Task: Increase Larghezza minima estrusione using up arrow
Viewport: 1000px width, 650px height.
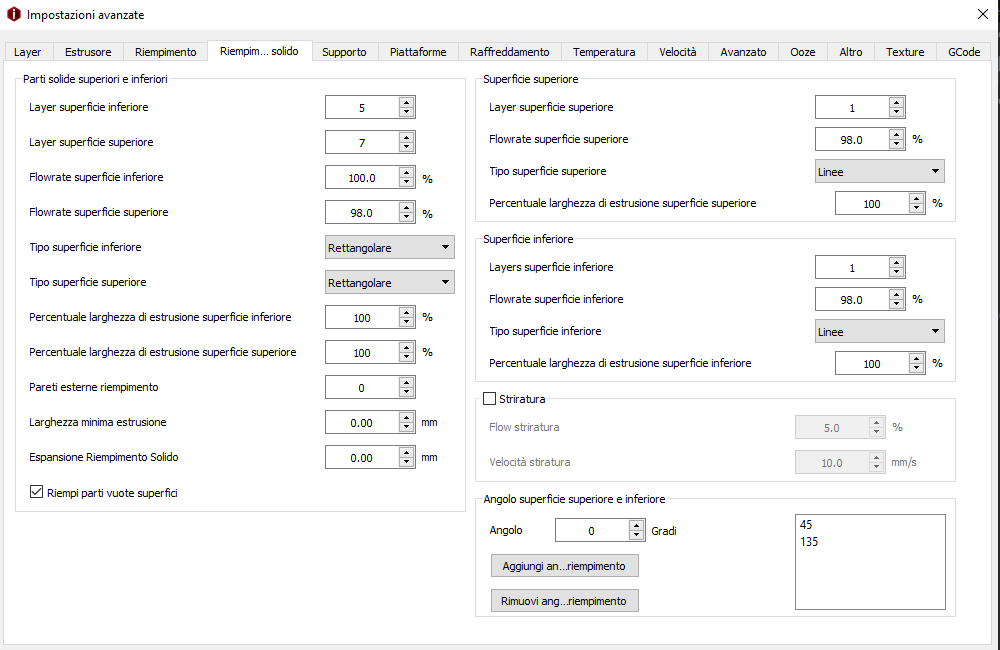Action: point(406,417)
